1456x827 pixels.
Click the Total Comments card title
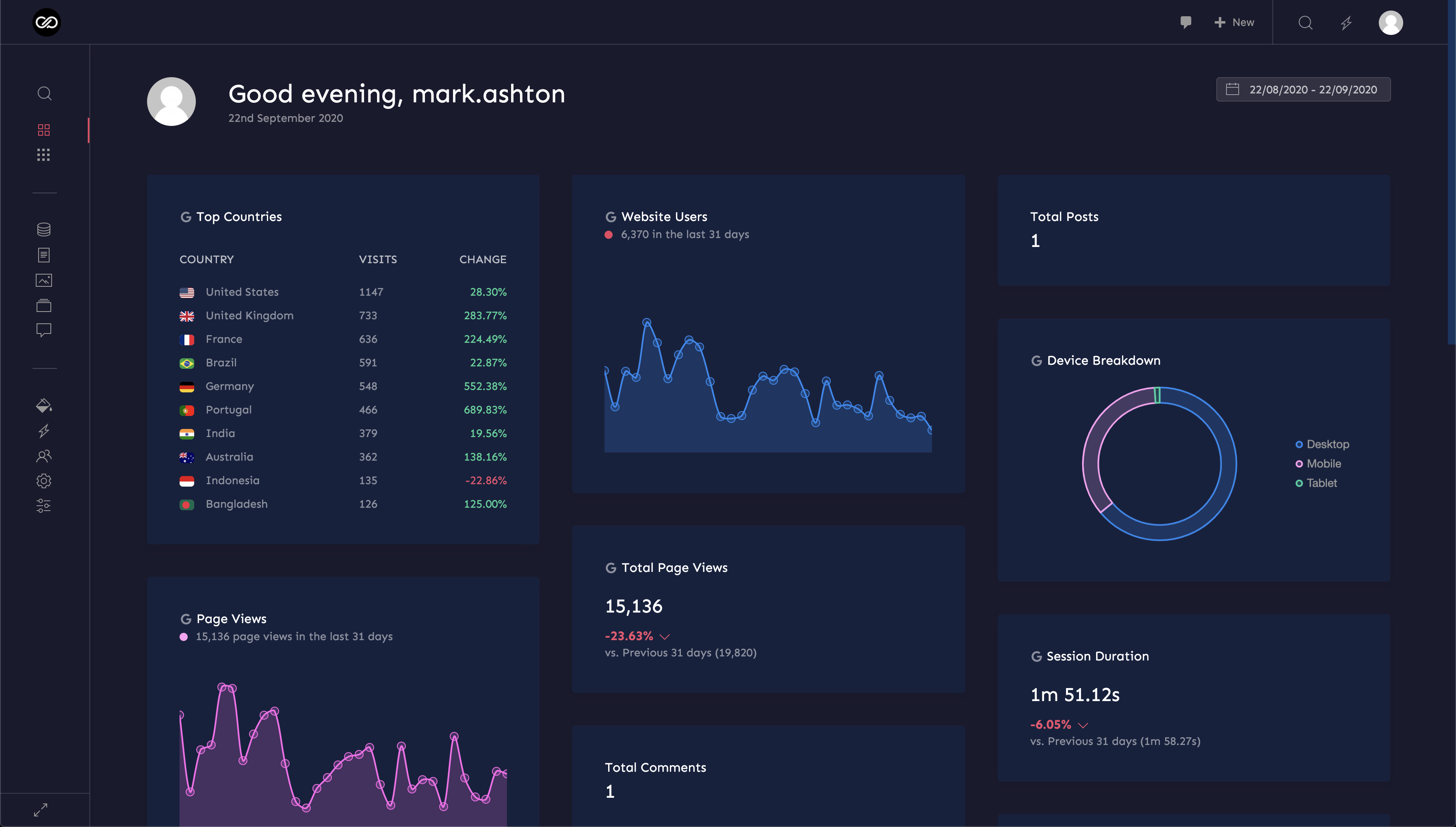655,768
